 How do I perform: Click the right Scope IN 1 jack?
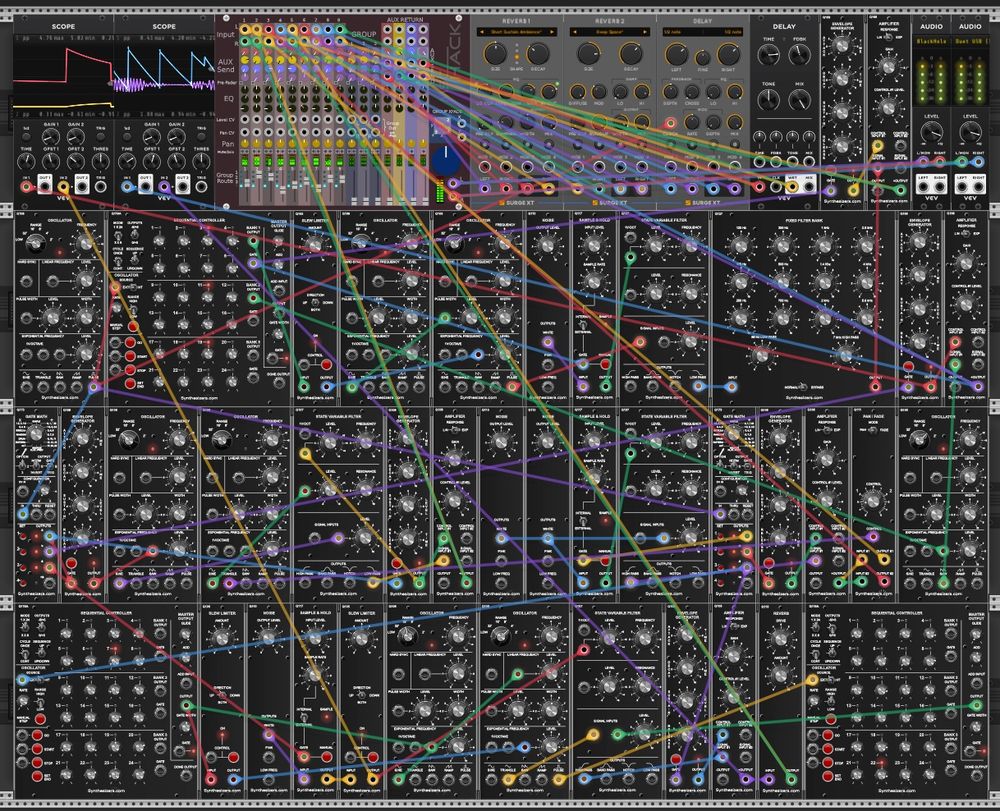127,187
